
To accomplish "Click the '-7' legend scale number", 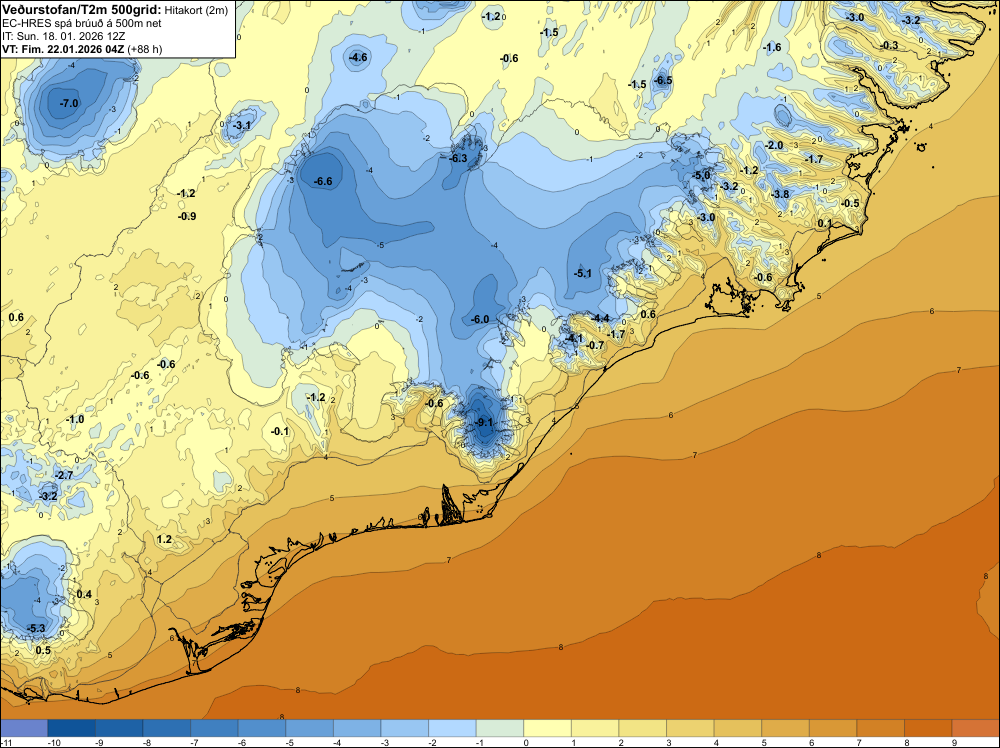I will 197,742.
